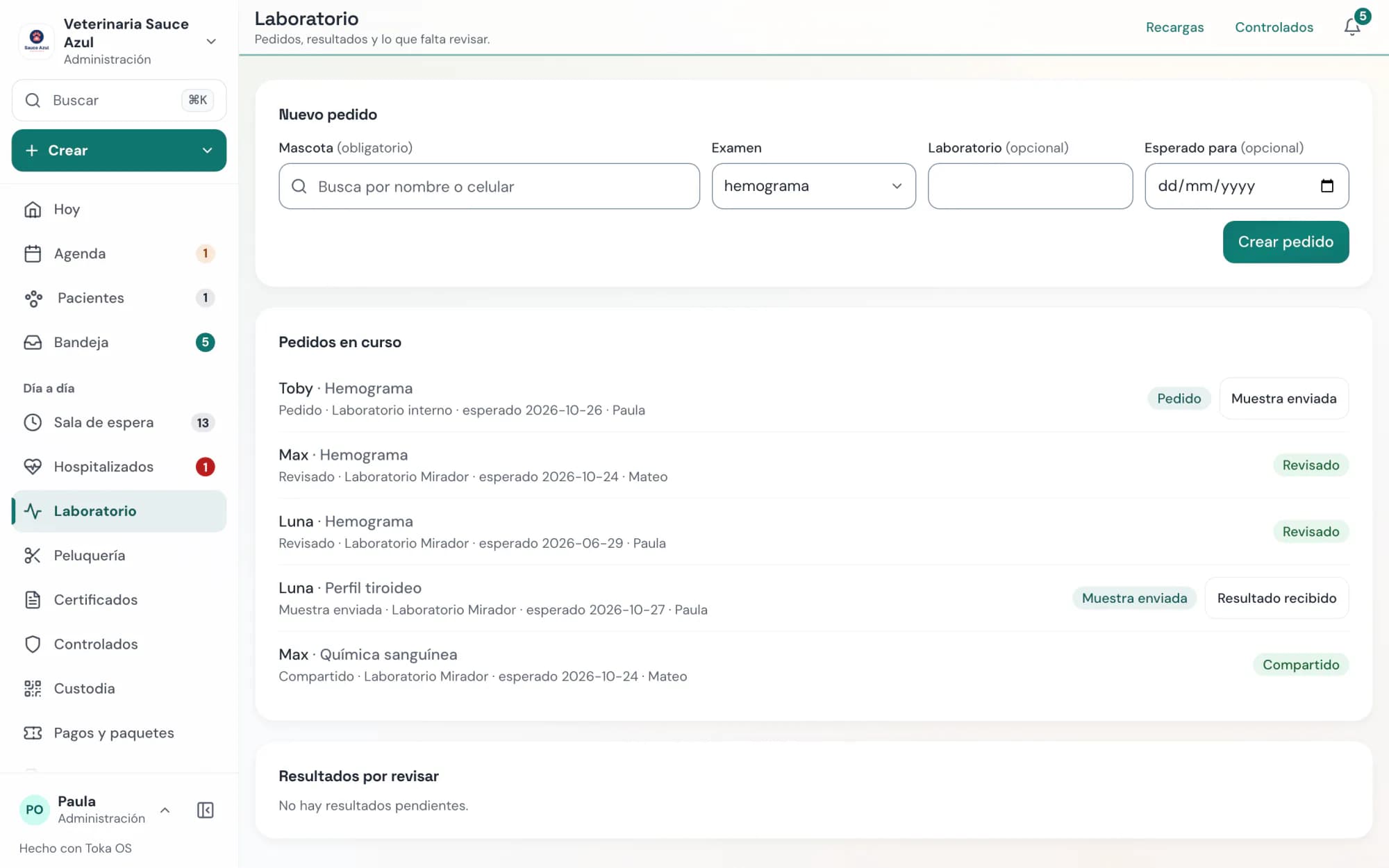Open the Examen hemograma dropdown

pyautogui.click(x=813, y=186)
